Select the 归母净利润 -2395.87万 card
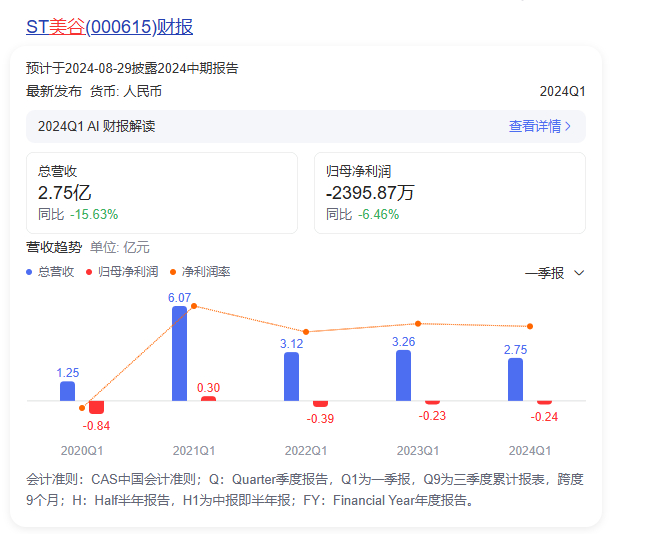This screenshot has height=534, width=671. [450, 193]
